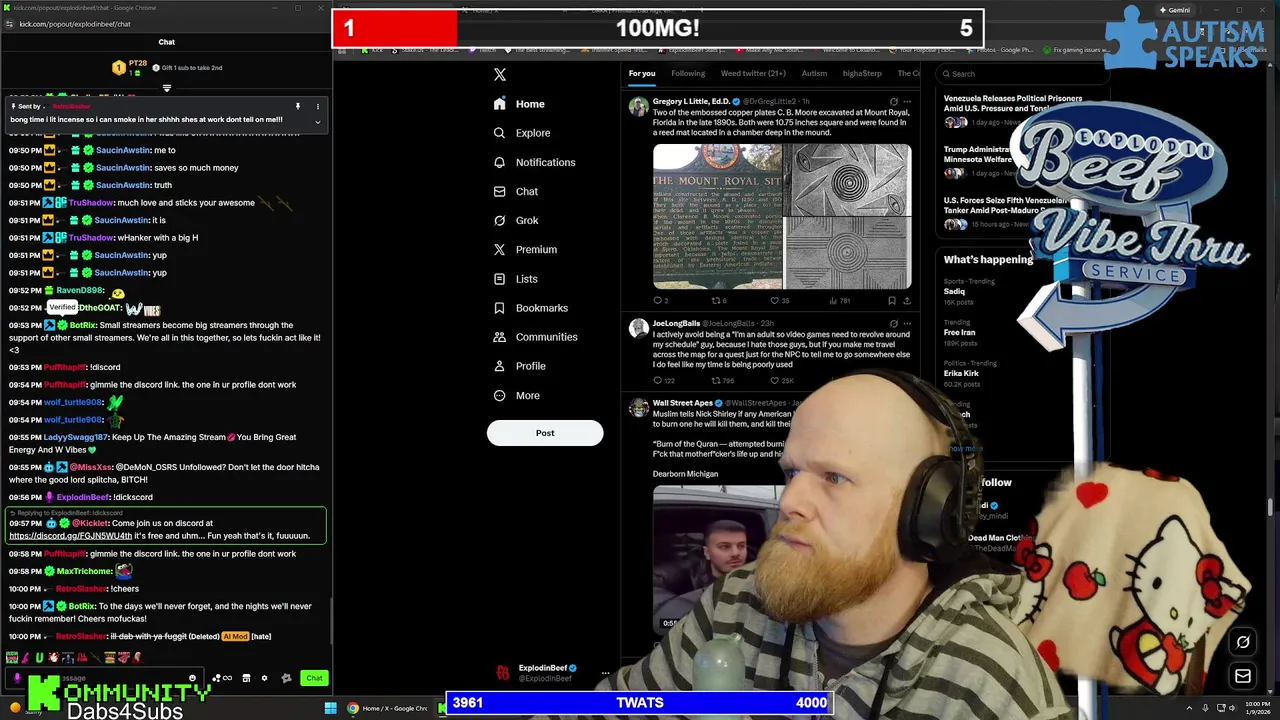1280x720 pixels.
Task: Open Communities in the X sidebar
Action: (535, 337)
